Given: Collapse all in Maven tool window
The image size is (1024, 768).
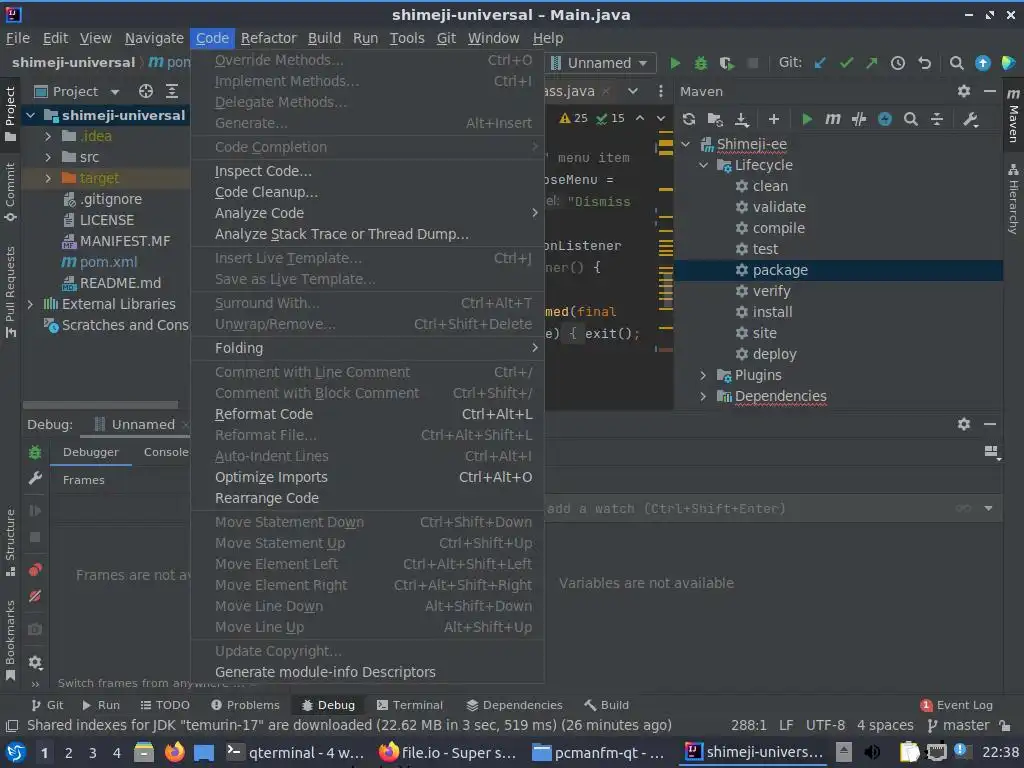Looking at the screenshot, I should click(x=936, y=119).
